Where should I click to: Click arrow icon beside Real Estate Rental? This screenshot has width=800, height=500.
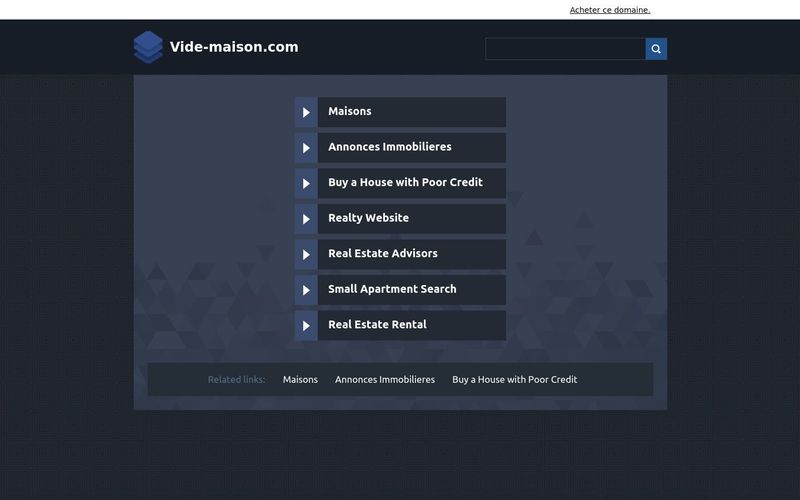[306, 326]
